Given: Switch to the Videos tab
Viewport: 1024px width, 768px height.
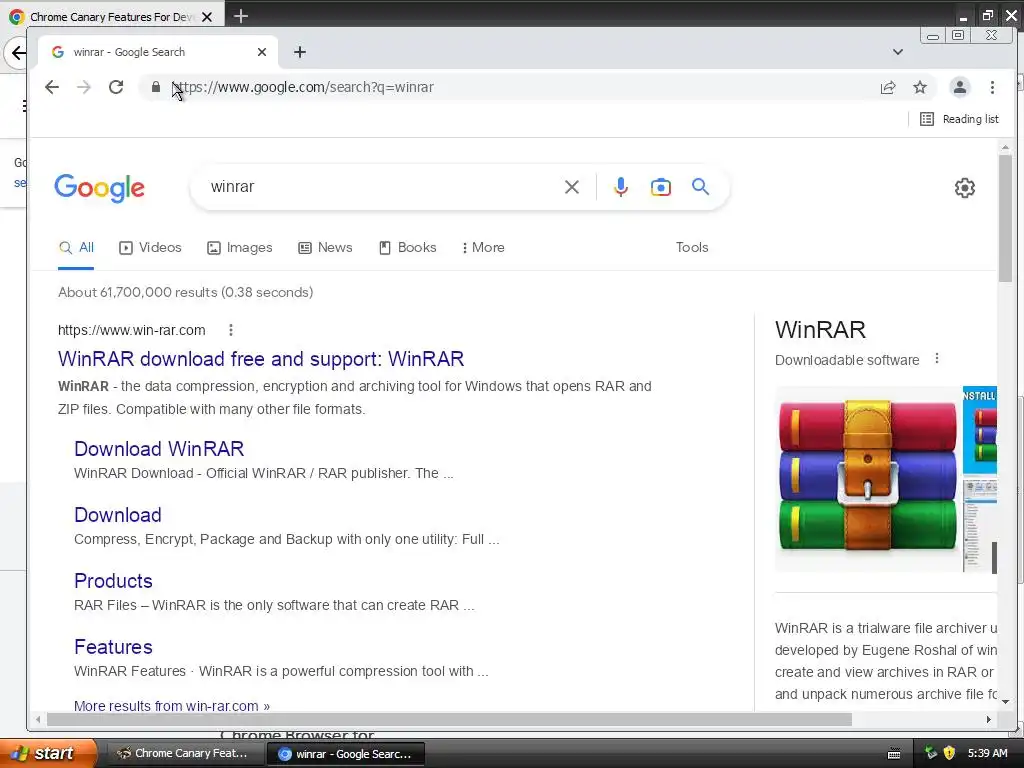Looking at the screenshot, I should coord(150,248).
